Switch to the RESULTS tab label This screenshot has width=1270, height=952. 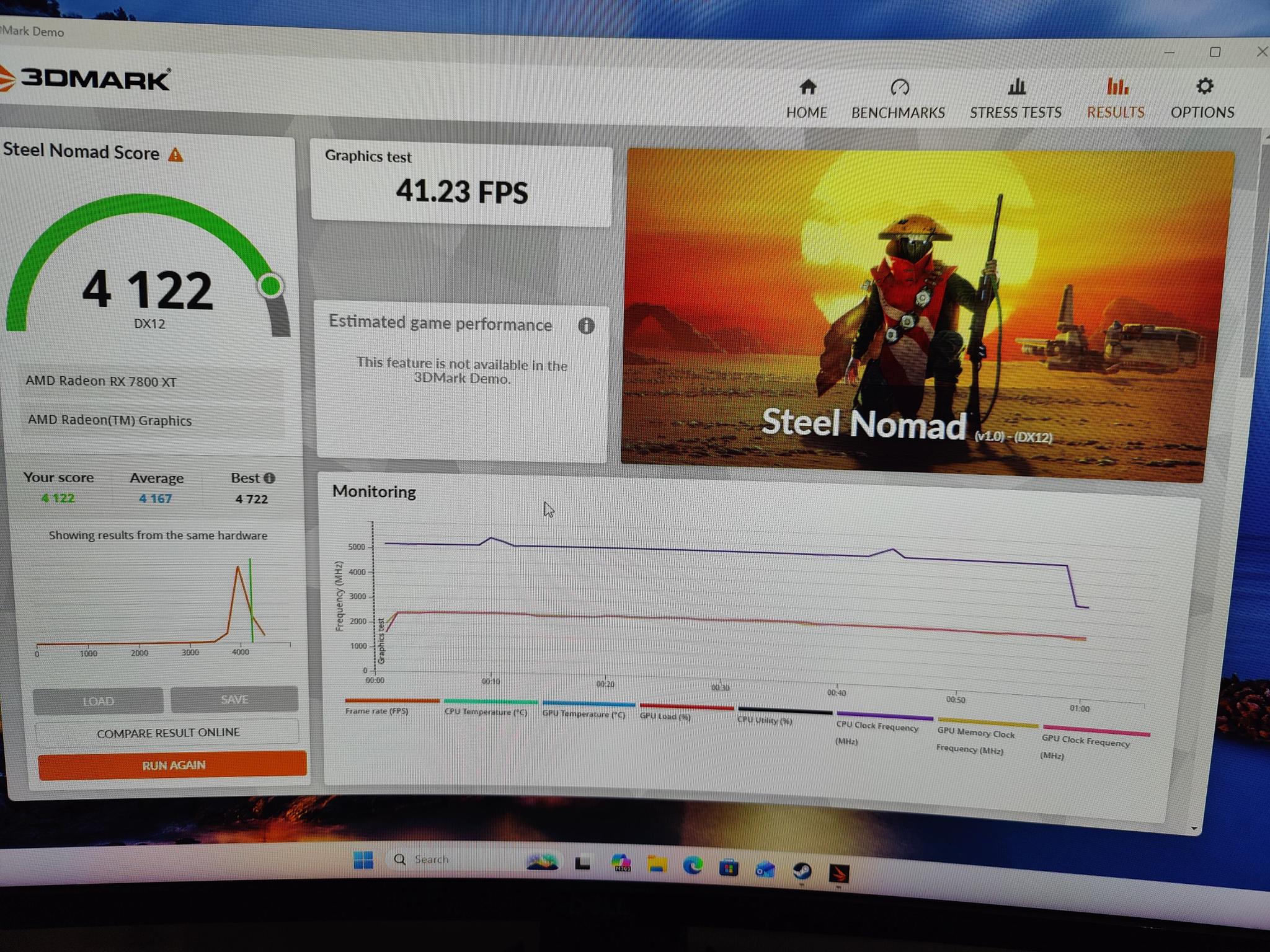coord(1116,112)
